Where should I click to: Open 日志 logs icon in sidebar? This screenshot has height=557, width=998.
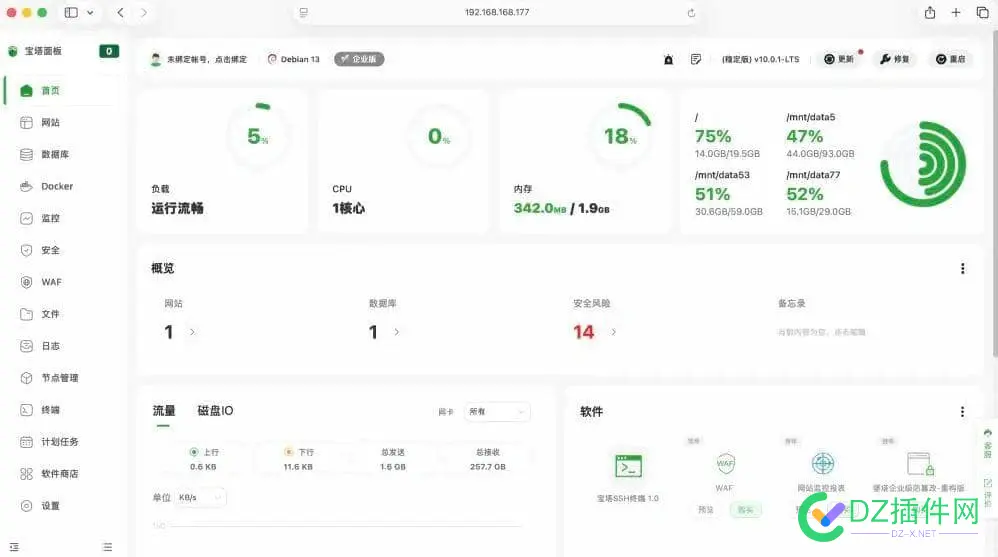tap(26, 346)
